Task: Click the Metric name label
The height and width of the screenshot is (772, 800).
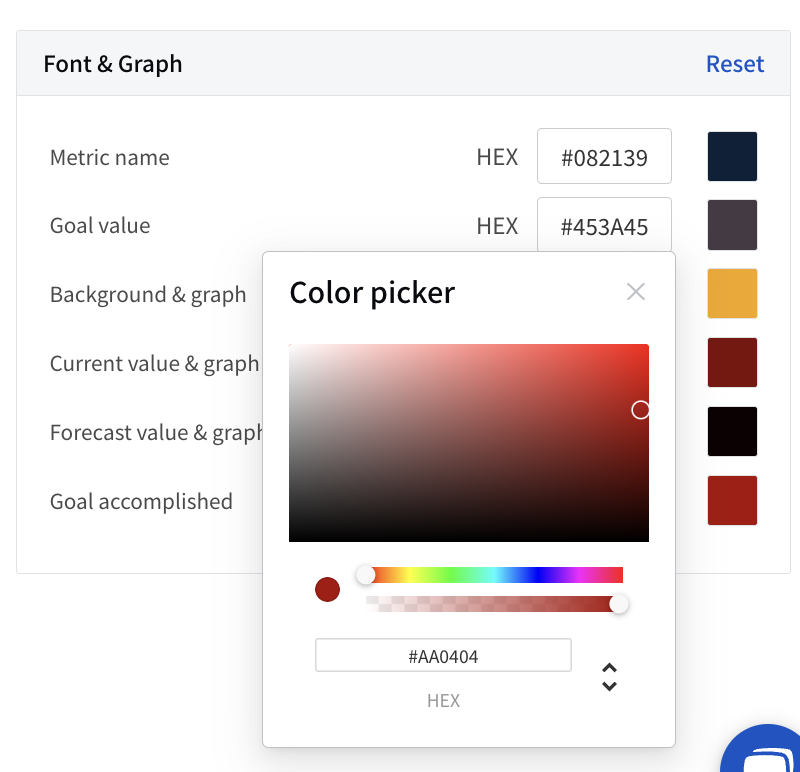Action: [109, 157]
